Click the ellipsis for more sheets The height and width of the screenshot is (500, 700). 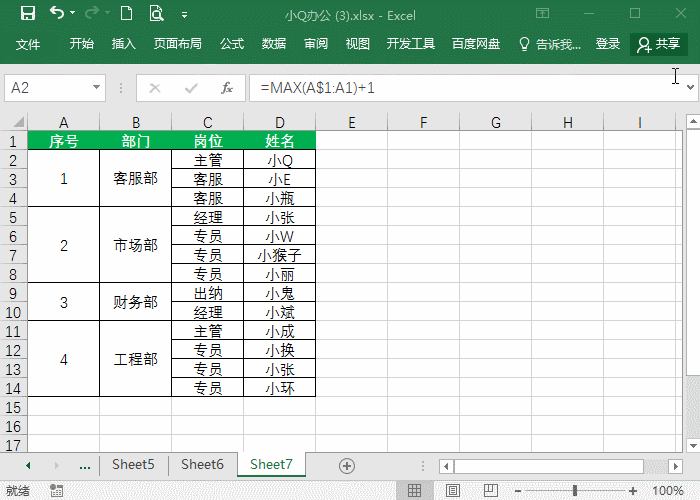(84, 466)
